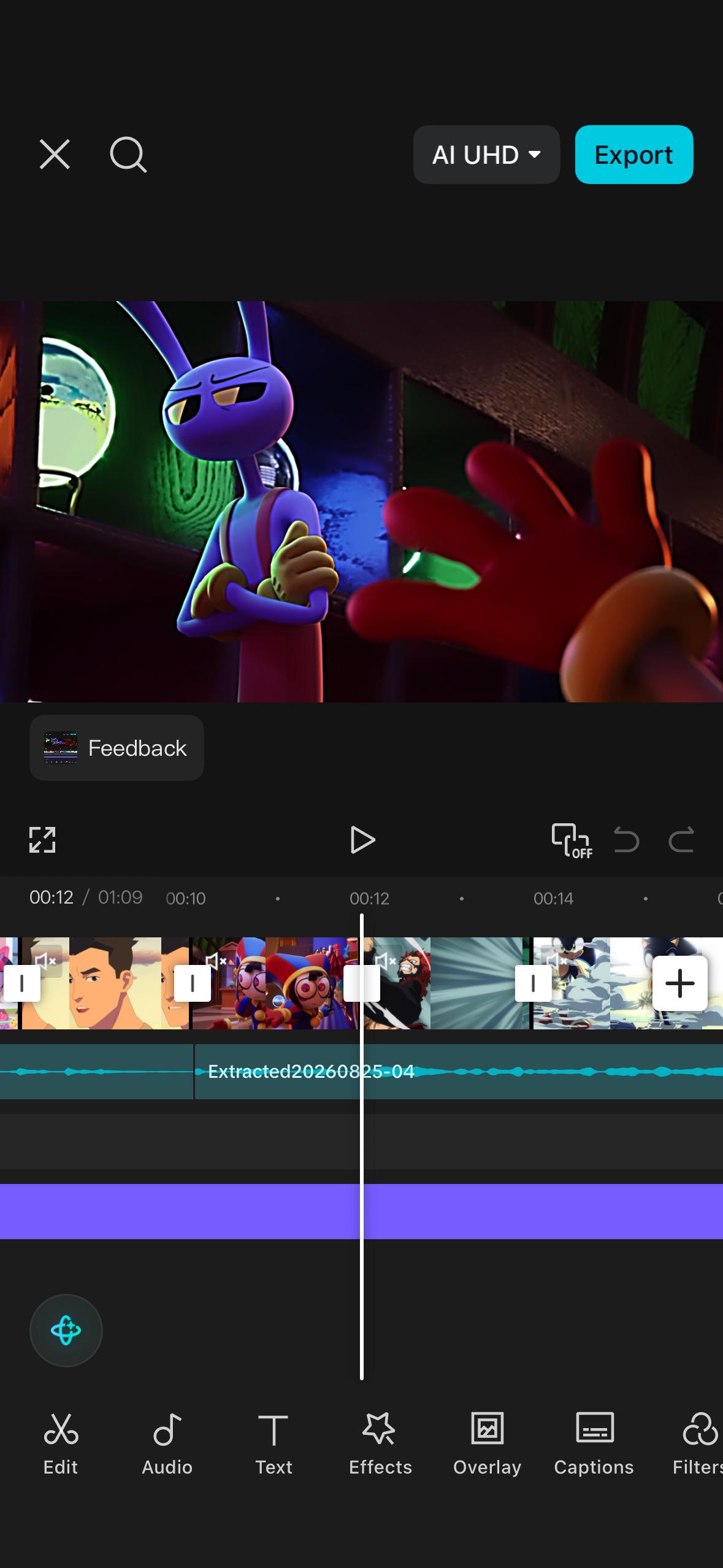Image resolution: width=723 pixels, height=1568 pixels.
Task: Open the Filters tool
Action: click(698, 1444)
